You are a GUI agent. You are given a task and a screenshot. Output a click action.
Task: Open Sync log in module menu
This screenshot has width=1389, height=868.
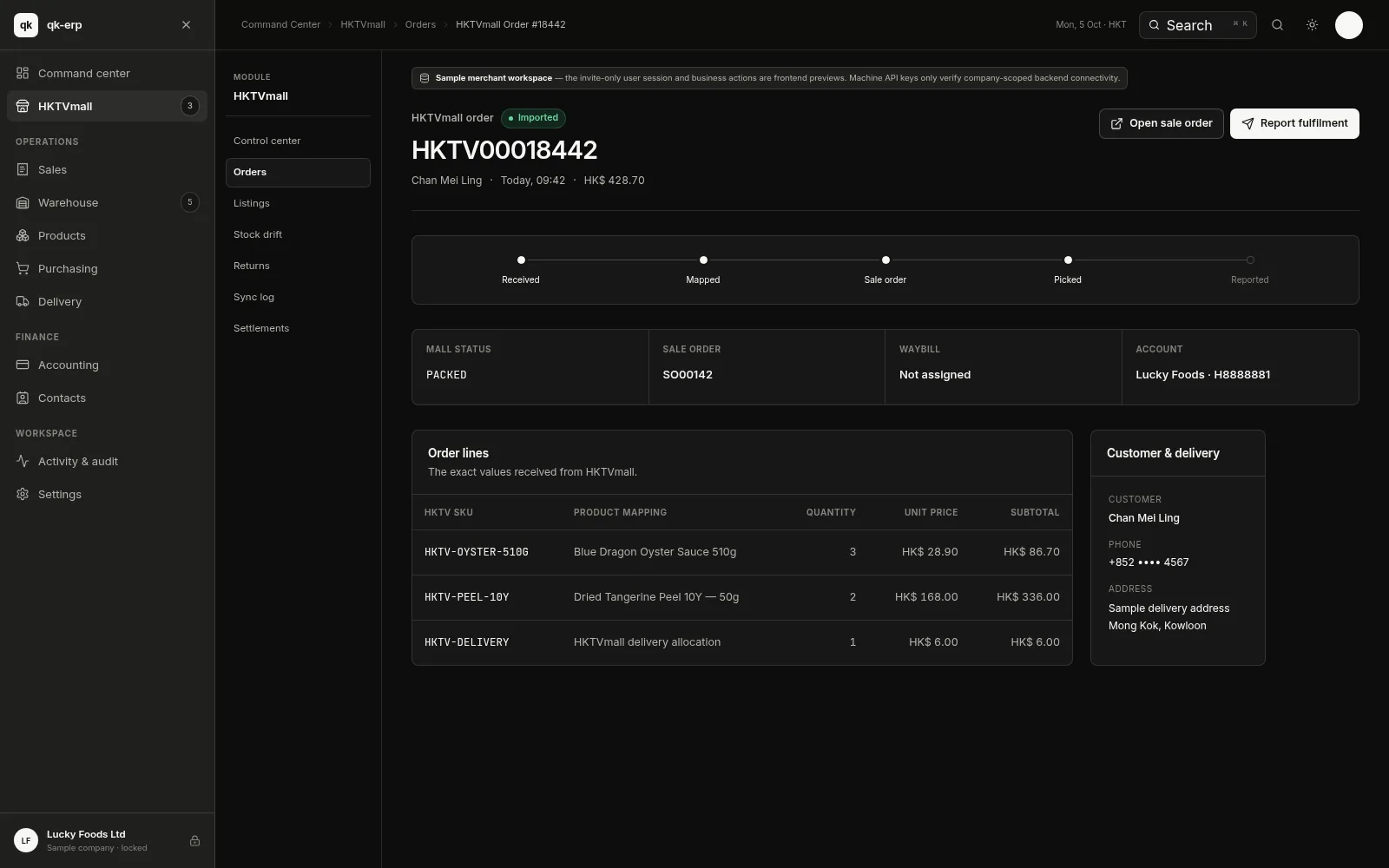298,297
